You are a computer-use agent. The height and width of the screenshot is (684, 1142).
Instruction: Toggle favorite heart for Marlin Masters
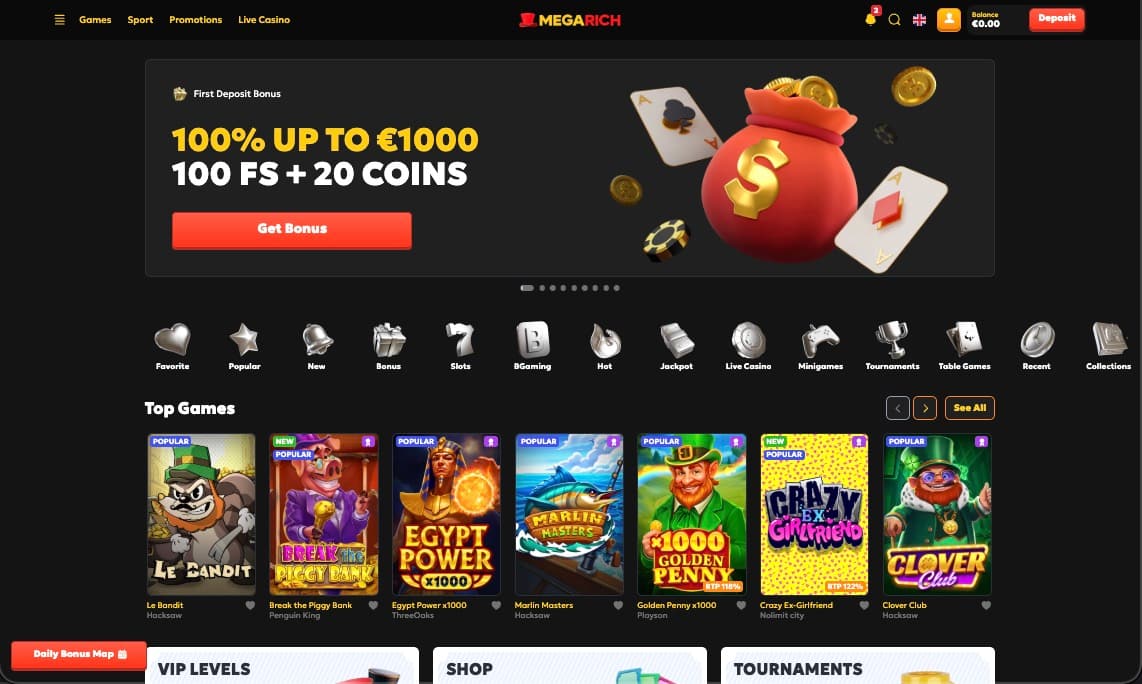click(x=618, y=605)
